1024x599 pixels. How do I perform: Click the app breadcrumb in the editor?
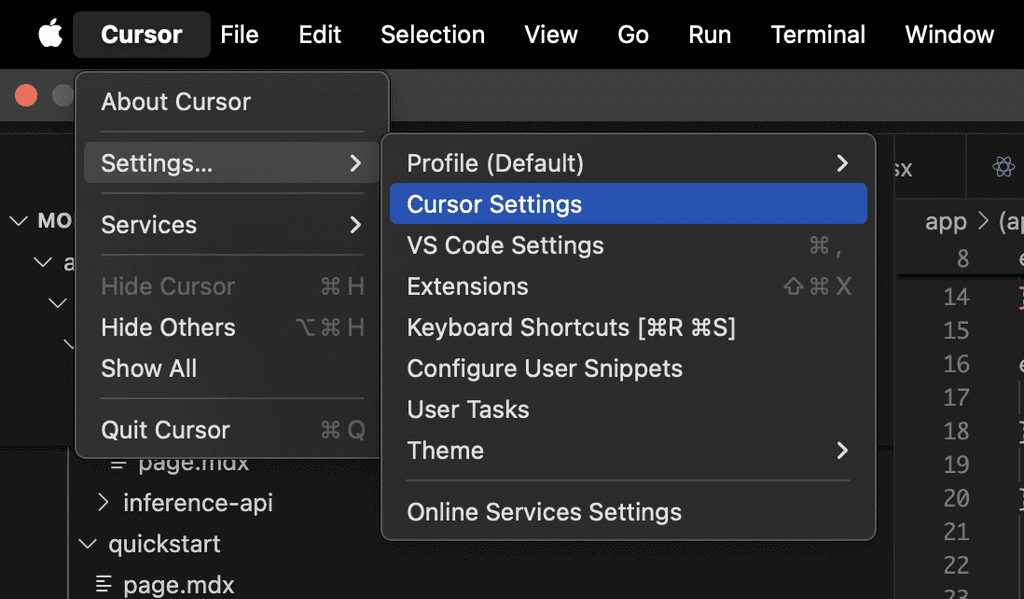coord(945,221)
